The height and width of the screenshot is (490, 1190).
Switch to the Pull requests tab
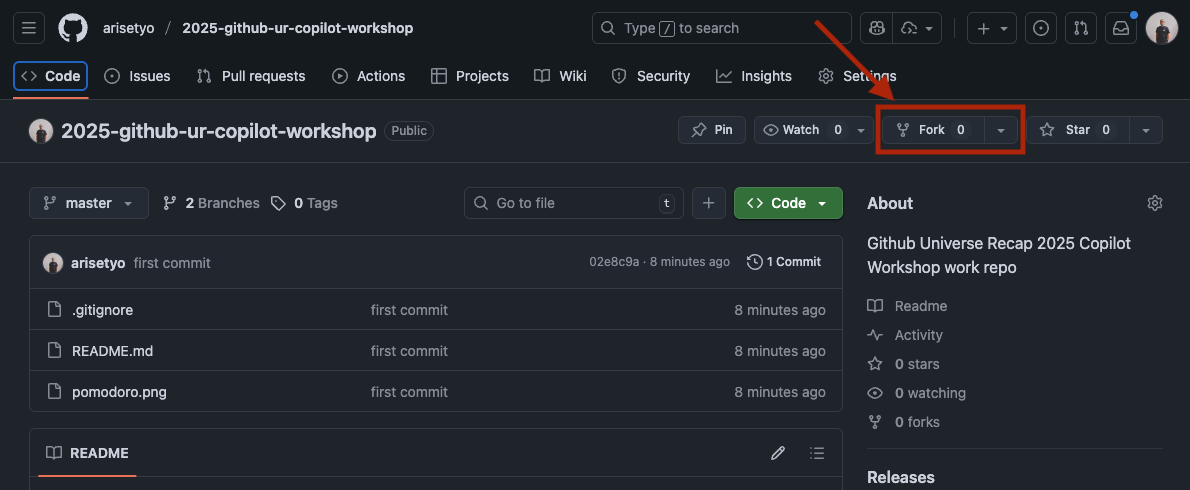point(251,76)
